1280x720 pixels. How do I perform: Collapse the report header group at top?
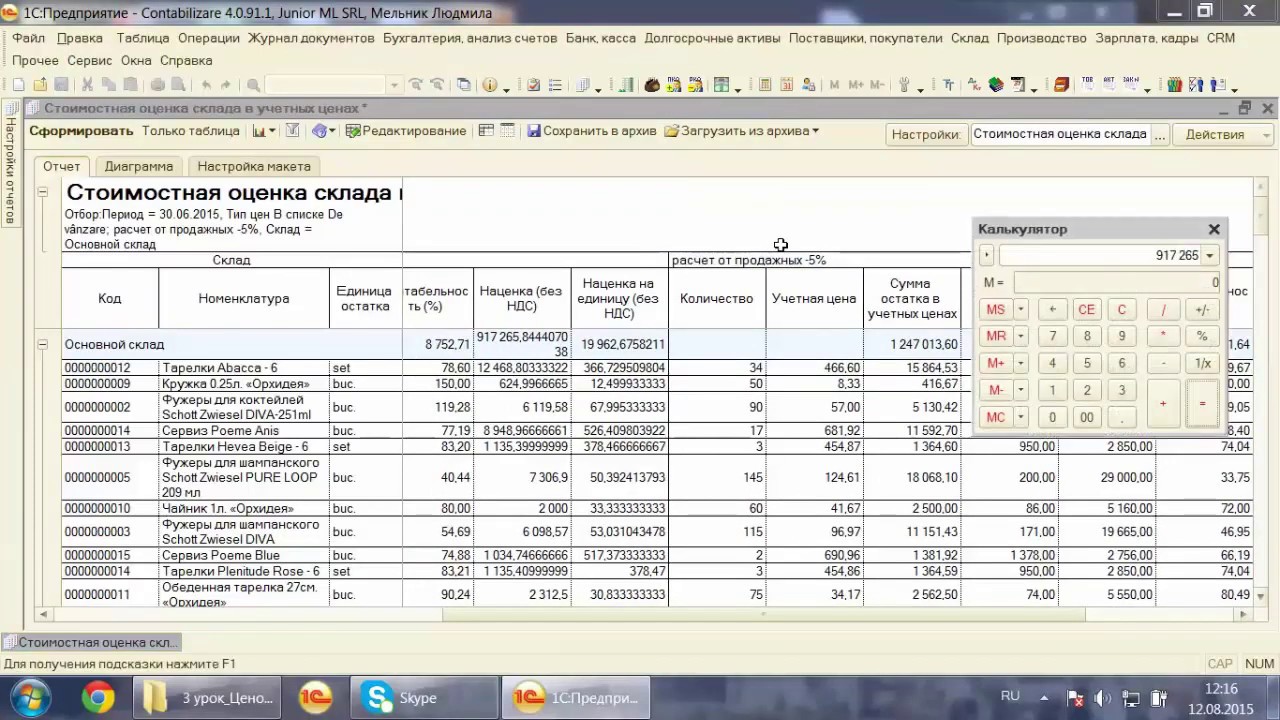point(42,191)
